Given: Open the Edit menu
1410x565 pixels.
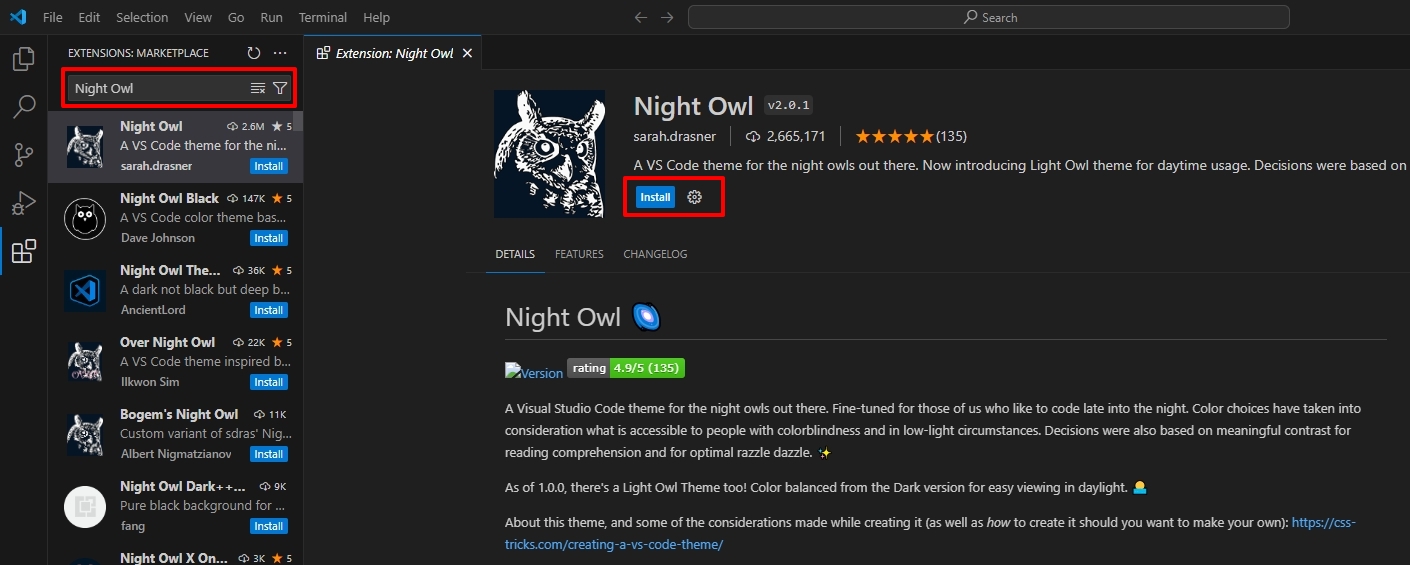Looking at the screenshot, I should (89, 17).
